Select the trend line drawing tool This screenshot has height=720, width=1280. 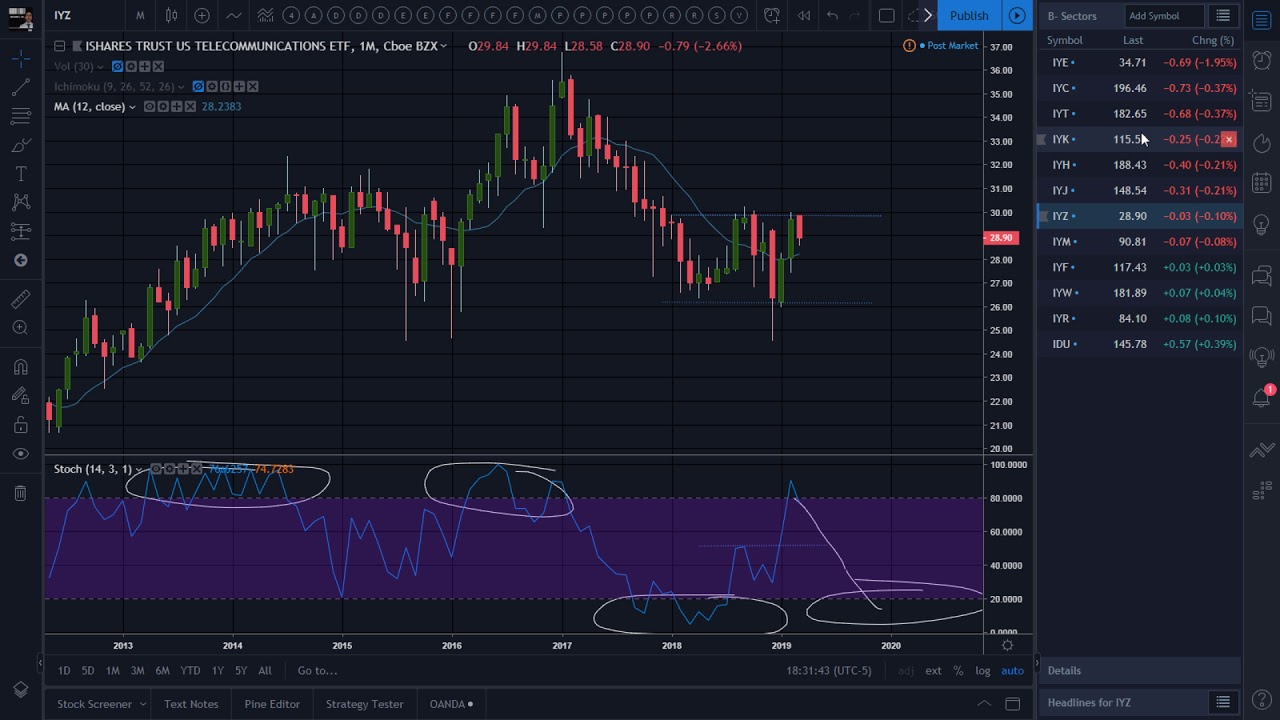click(20, 88)
